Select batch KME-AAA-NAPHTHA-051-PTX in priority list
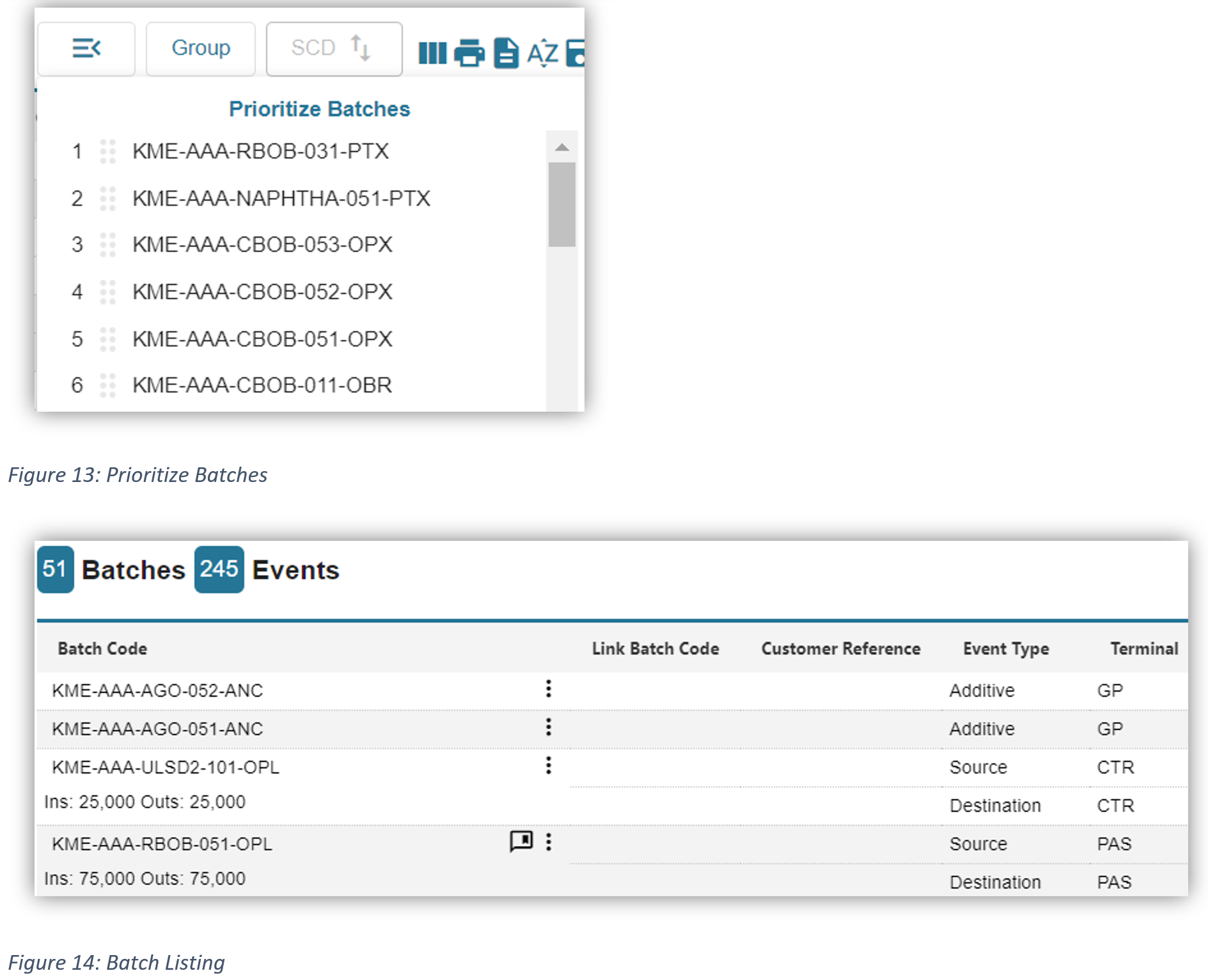Screen dimensions: 1208x980 point(281,199)
